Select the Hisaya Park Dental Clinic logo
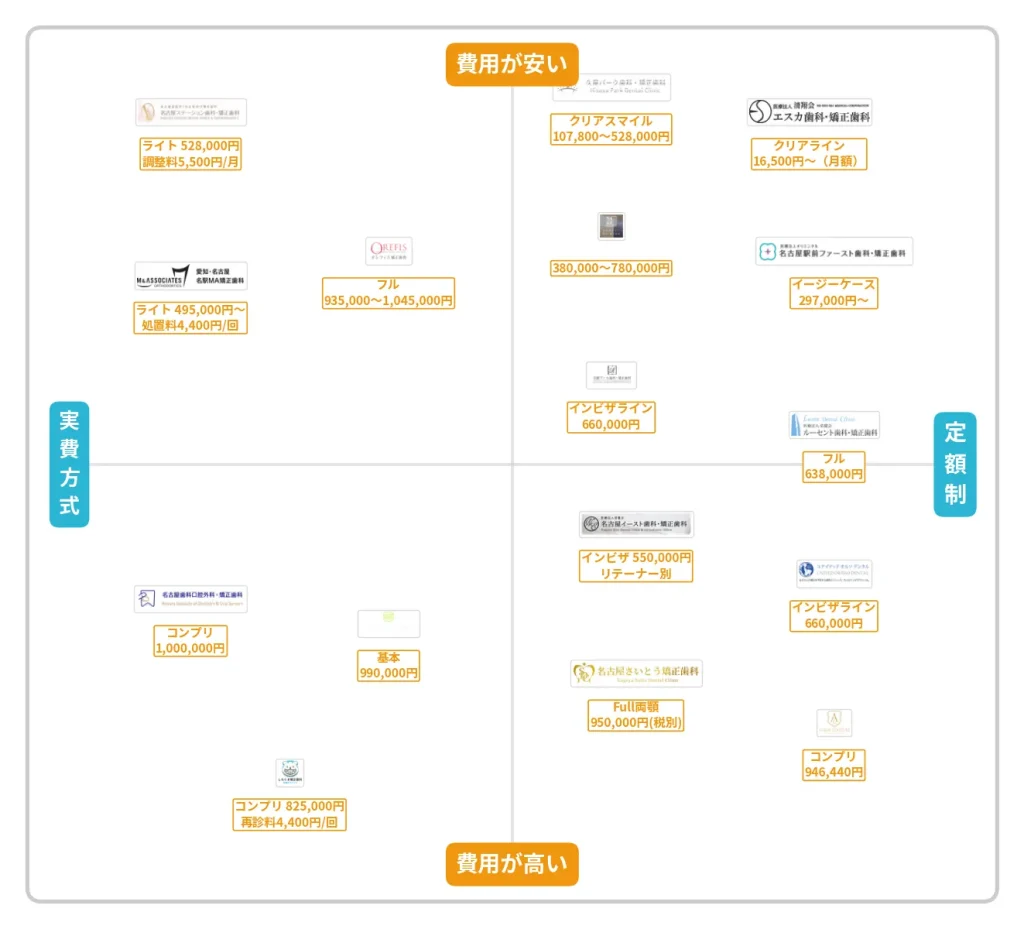This screenshot has height=929, width=1024. [611, 88]
